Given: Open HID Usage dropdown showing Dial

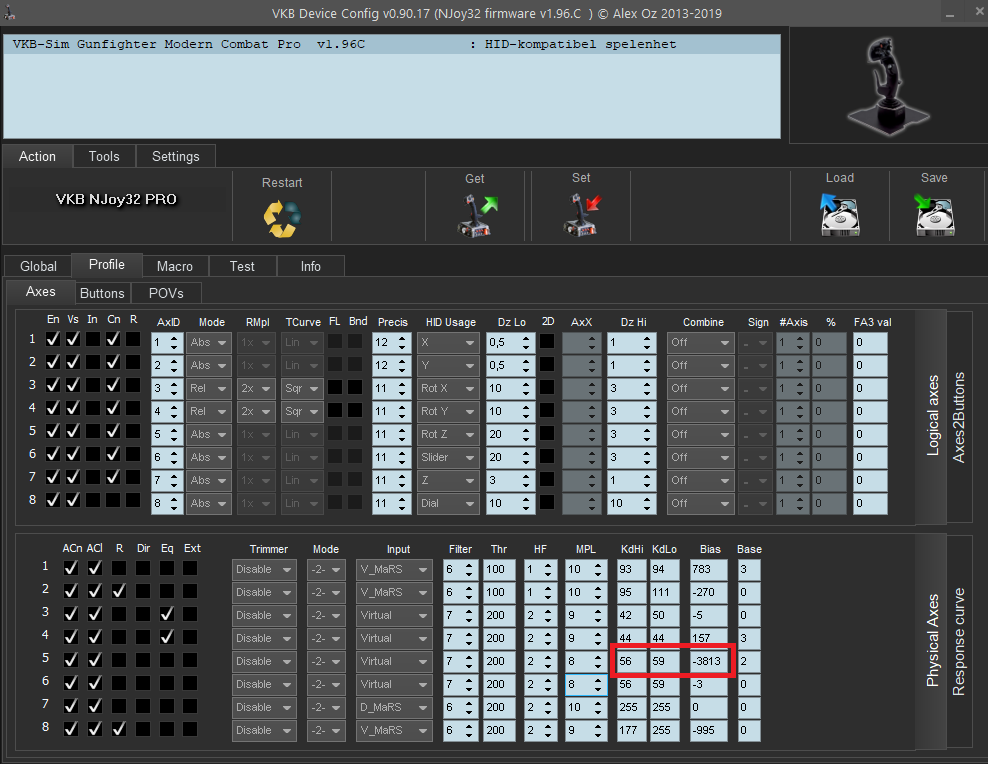Looking at the screenshot, I should (448, 503).
